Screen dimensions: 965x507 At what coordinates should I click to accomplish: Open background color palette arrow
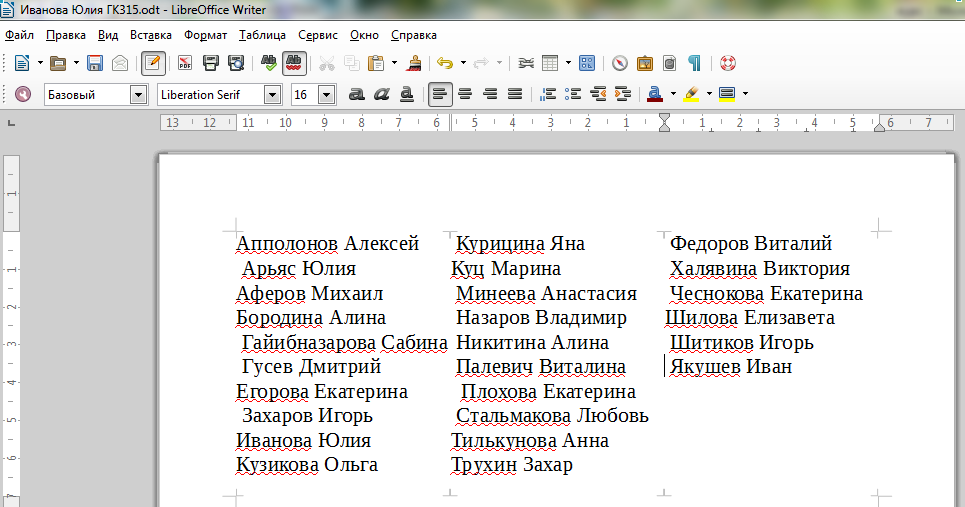click(745, 94)
